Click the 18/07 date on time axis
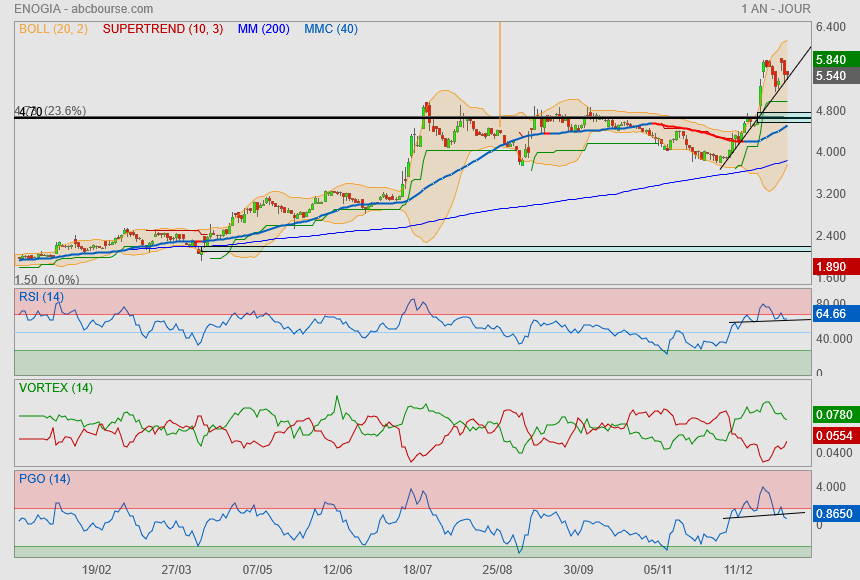Image resolution: width=860 pixels, height=580 pixels. tap(417, 569)
